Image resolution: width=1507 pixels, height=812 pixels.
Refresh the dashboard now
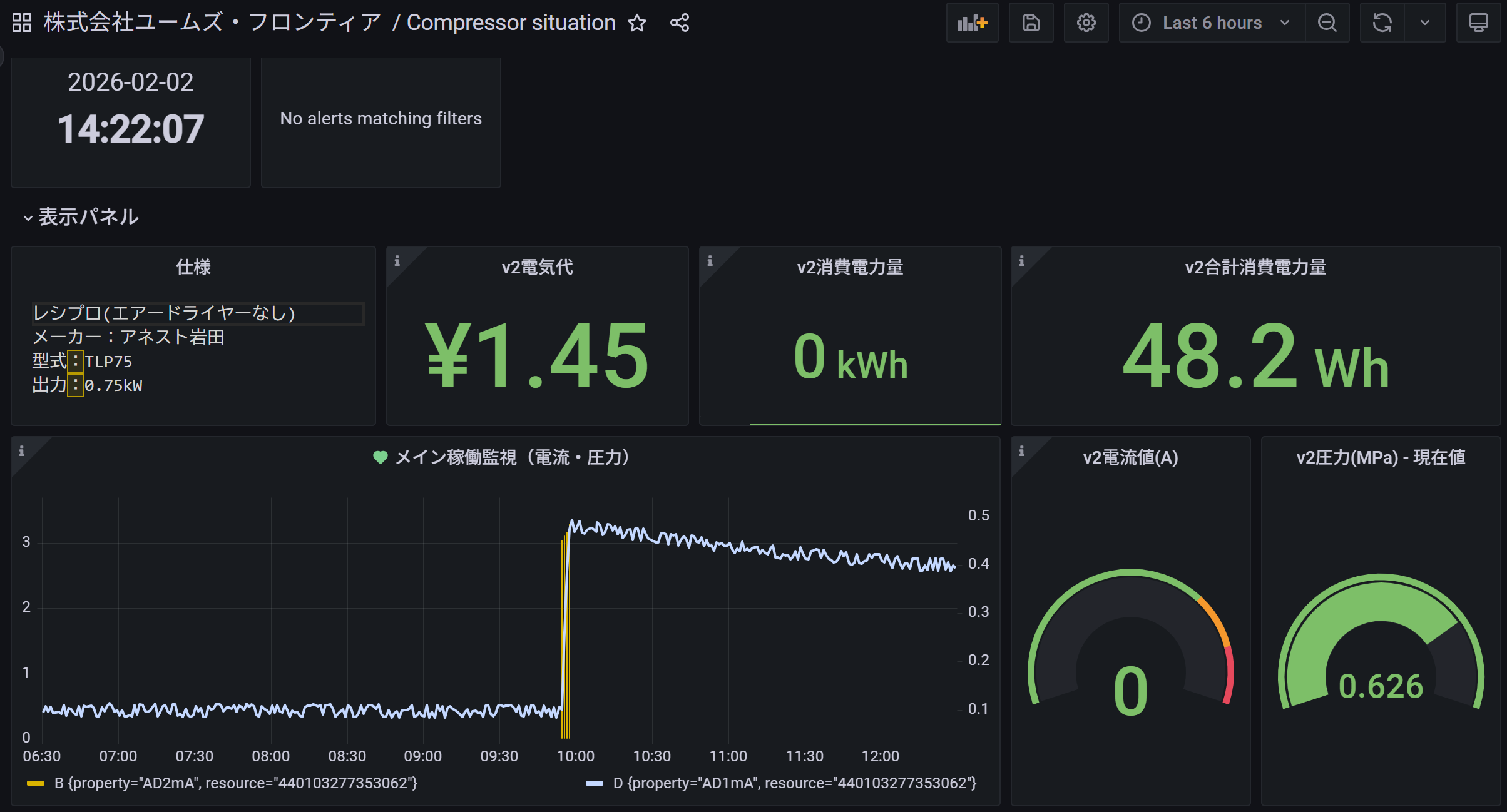click(1382, 23)
